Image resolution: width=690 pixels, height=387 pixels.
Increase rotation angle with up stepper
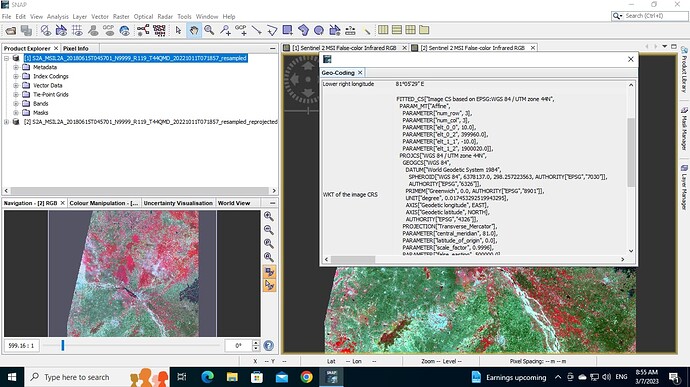(x=256, y=343)
